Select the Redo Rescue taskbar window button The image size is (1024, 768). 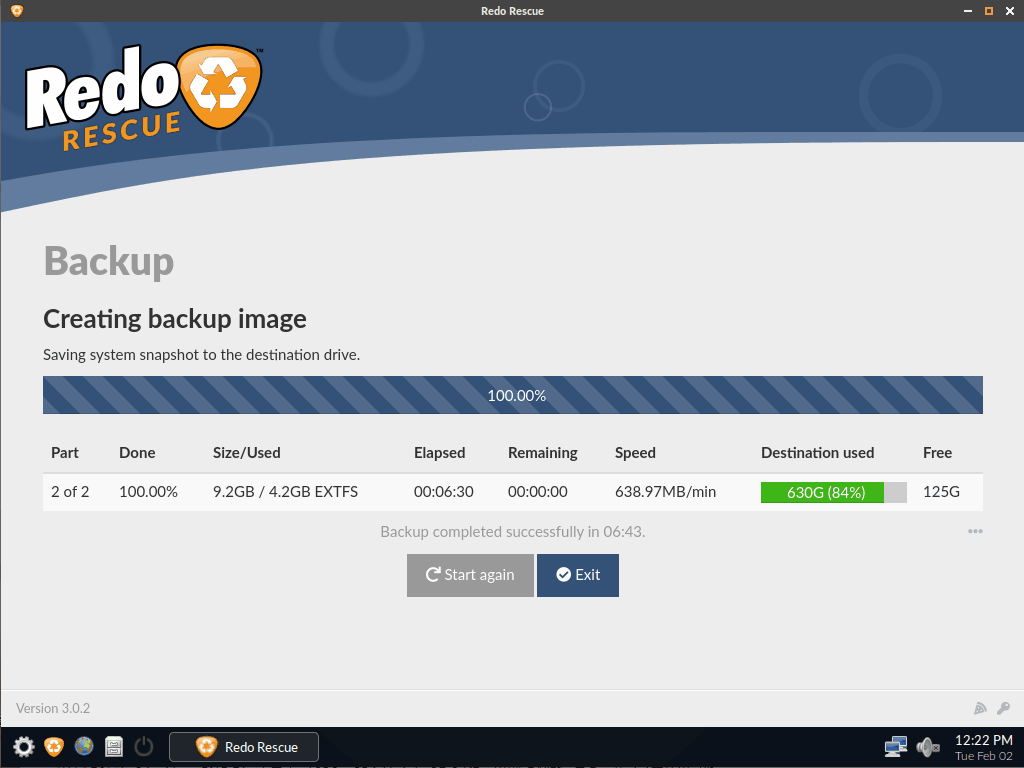(244, 746)
